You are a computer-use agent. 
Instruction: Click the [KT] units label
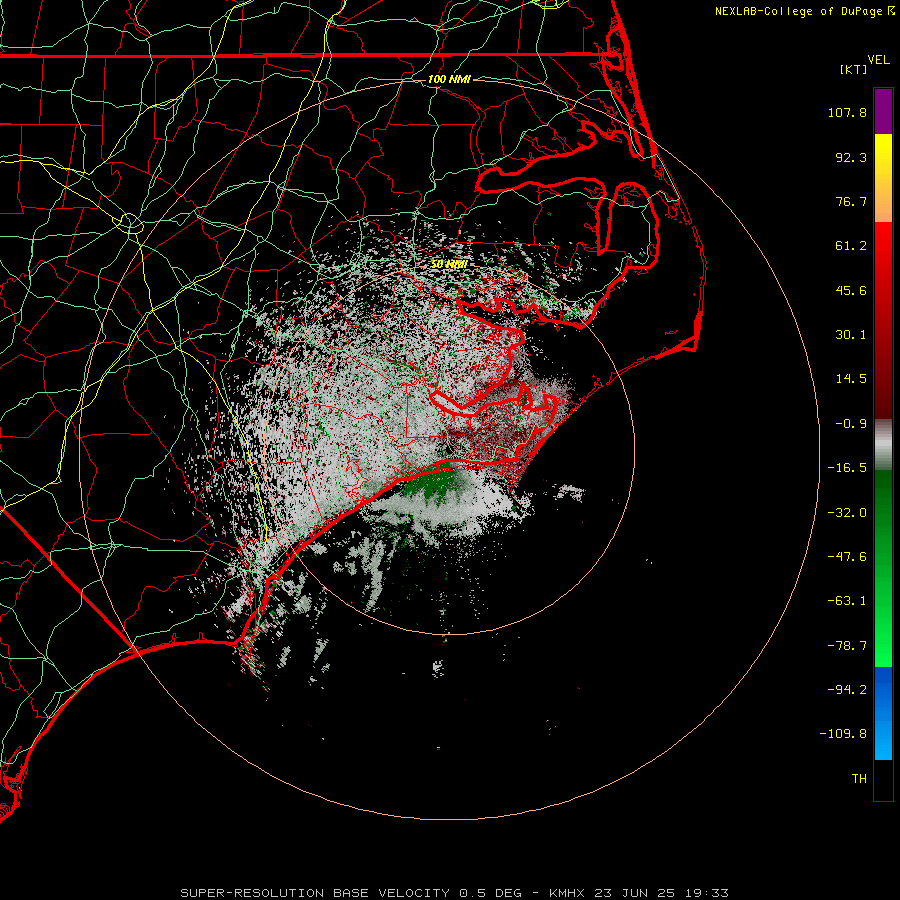[854, 69]
